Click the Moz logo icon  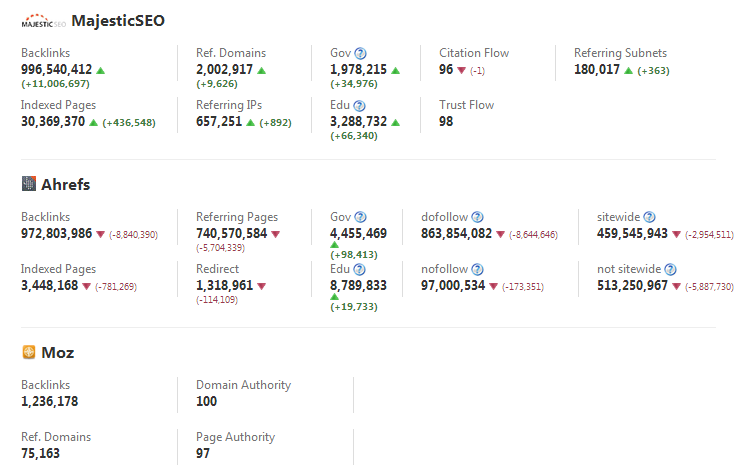pyautogui.click(x=28, y=352)
